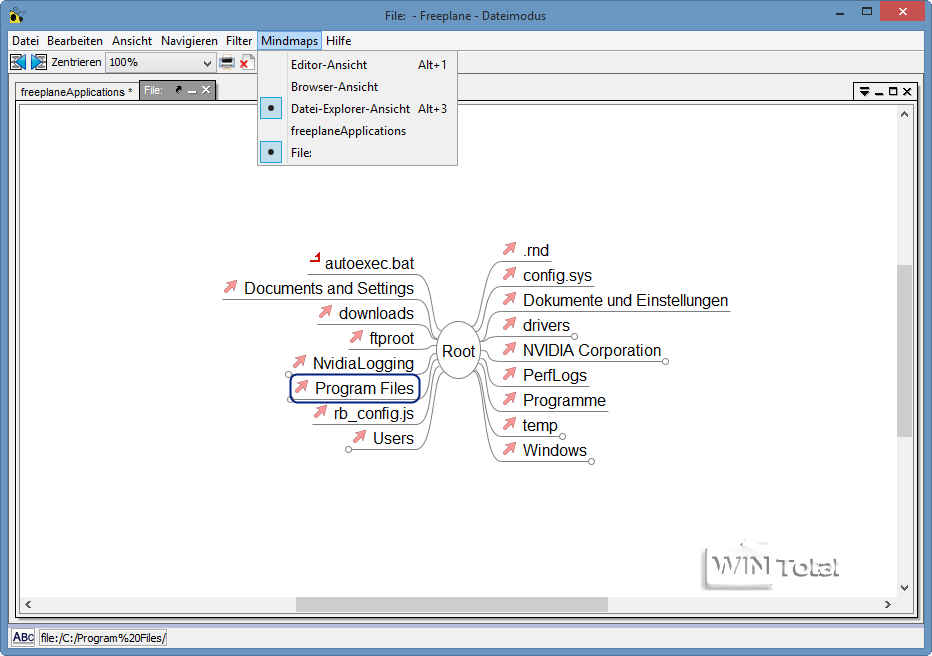Expand the temp node fold circle
The image size is (932, 656).
coord(562,437)
